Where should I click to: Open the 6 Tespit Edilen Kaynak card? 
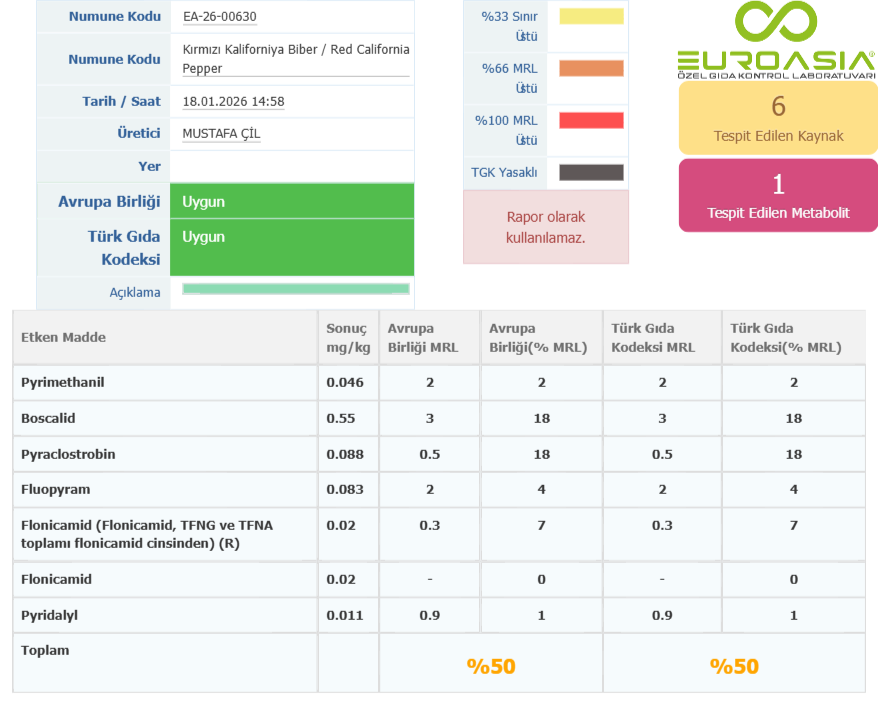(x=778, y=118)
